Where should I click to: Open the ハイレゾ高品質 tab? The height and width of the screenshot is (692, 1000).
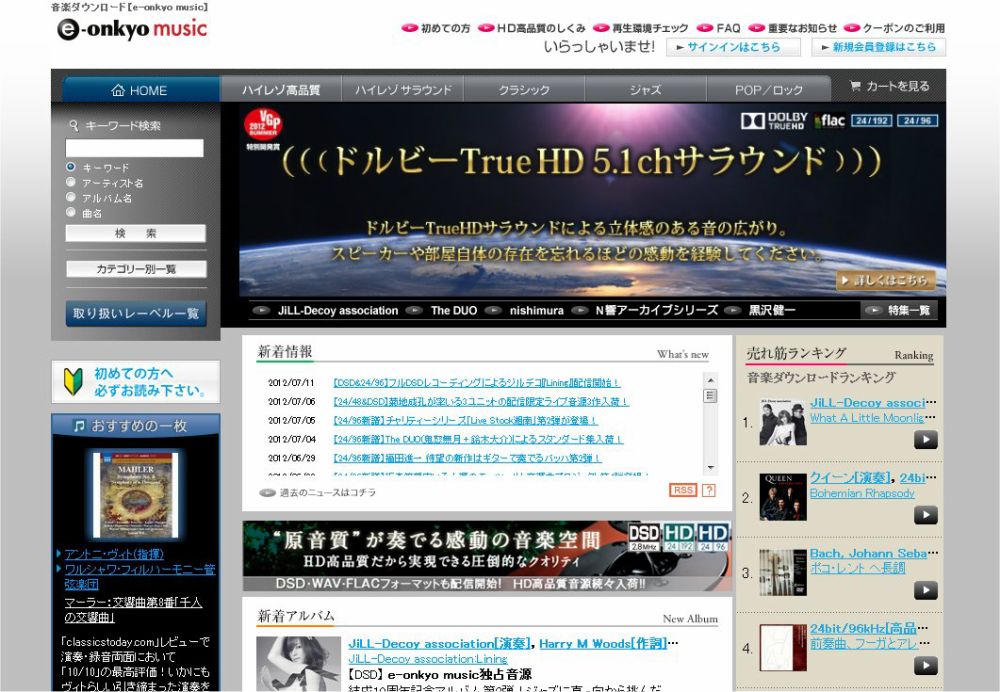[281, 90]
